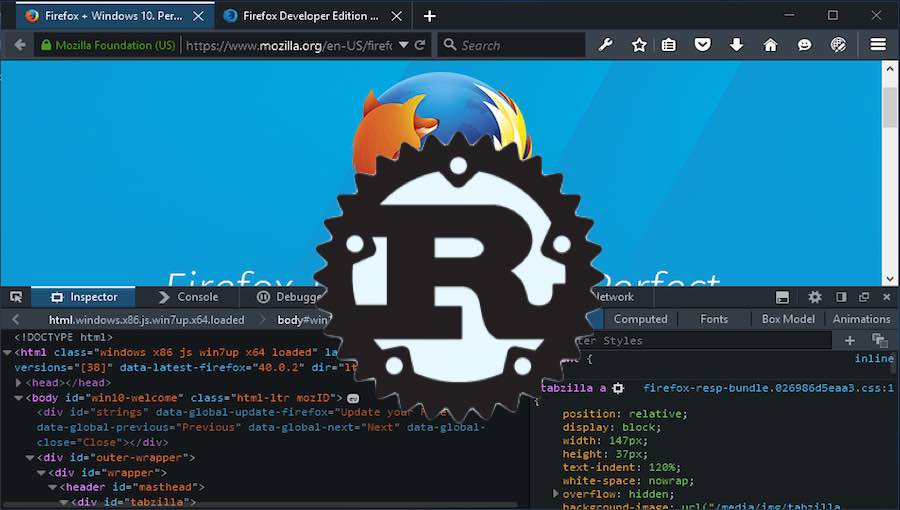Add a new CSS rule with plus icon
The width and height of the screenshot is (900, 510).
850,341
